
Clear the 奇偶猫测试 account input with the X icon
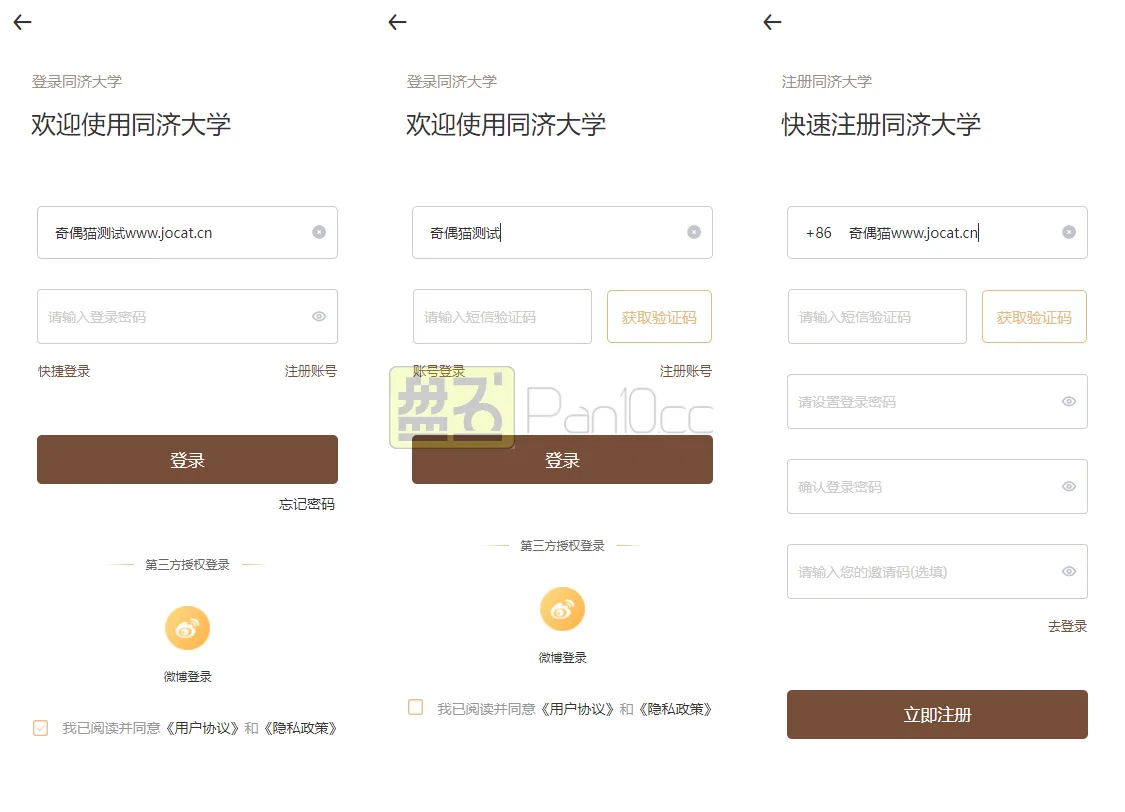pos(320,232)
